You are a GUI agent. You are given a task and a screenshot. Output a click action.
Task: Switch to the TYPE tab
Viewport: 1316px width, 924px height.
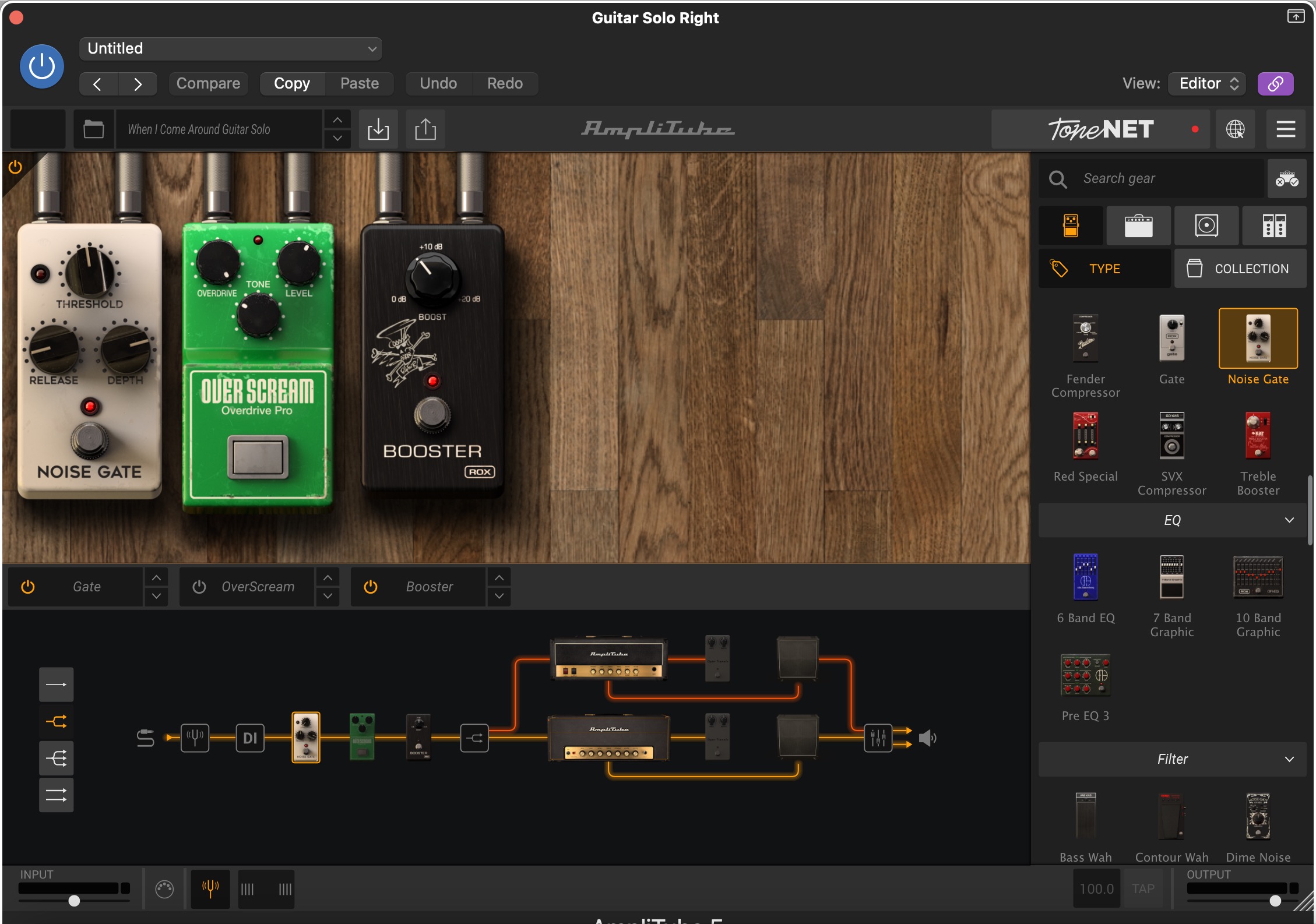[x=1105, y=269]
